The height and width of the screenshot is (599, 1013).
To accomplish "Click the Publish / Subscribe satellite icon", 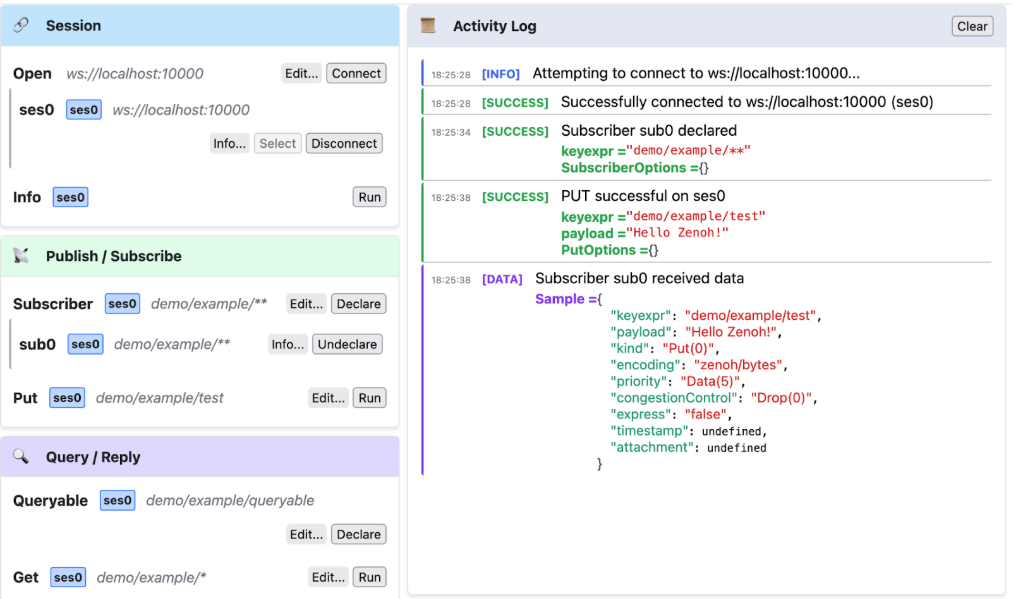I will pyautogui.click(x=20, y=256).
